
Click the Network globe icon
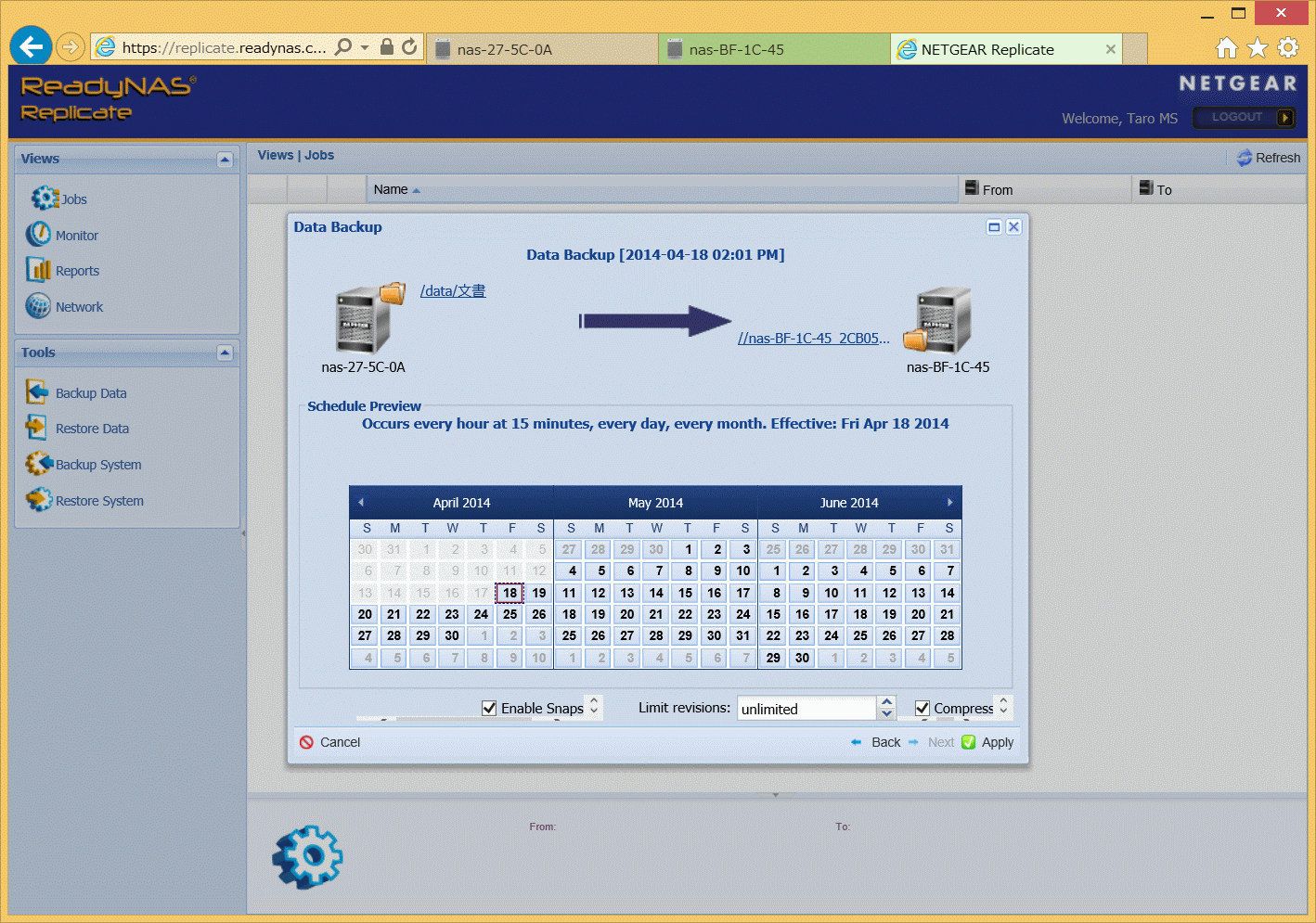coord(38,306)
